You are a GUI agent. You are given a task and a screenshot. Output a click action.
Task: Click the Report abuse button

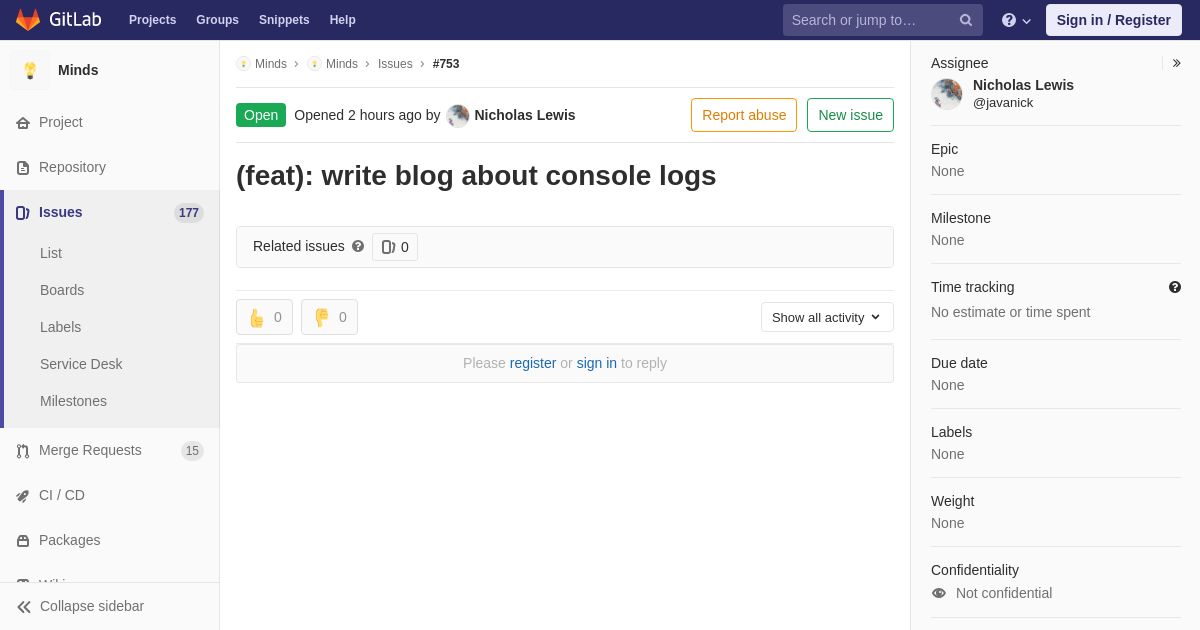pyautogui.click(x=744, y=115)
